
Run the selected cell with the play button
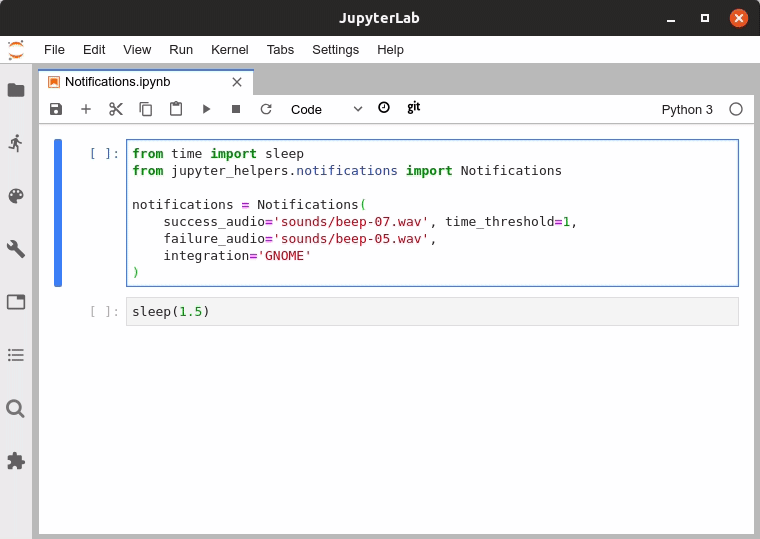(206, 109)
